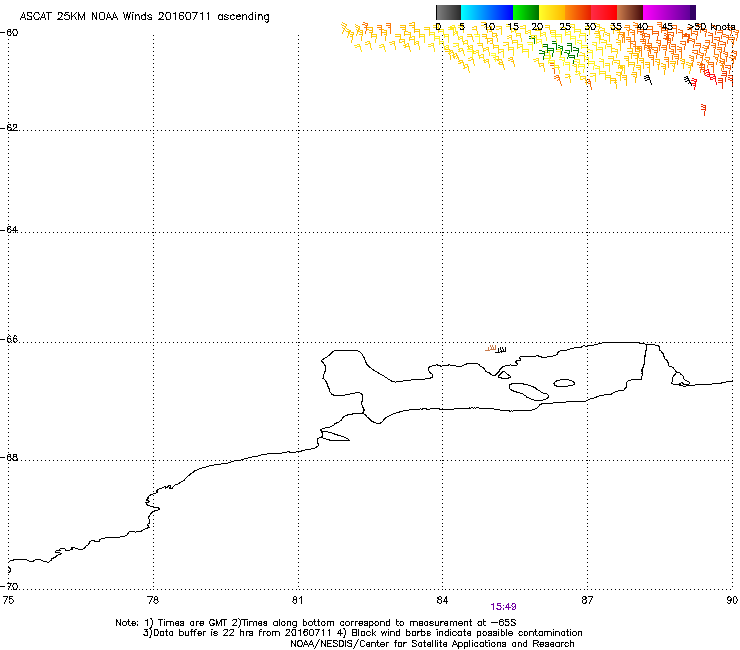
Task: Click the isolated red wind barb above -62
Action: [704, 110]
